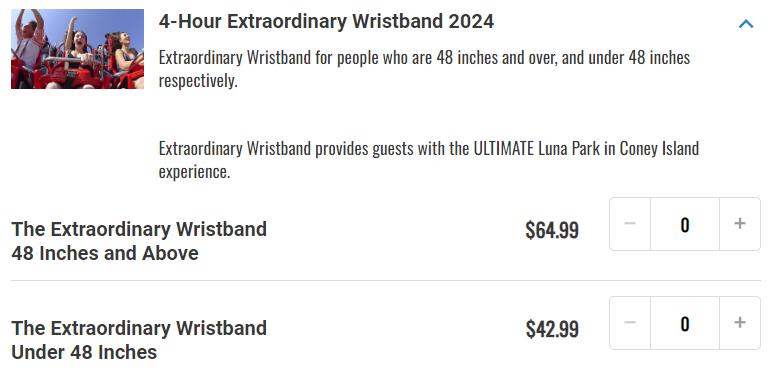Viewport: 772px width, 382px height.
Task: Click the ULTIMATE Luna Park description paragraph
Action: (429, 159)
